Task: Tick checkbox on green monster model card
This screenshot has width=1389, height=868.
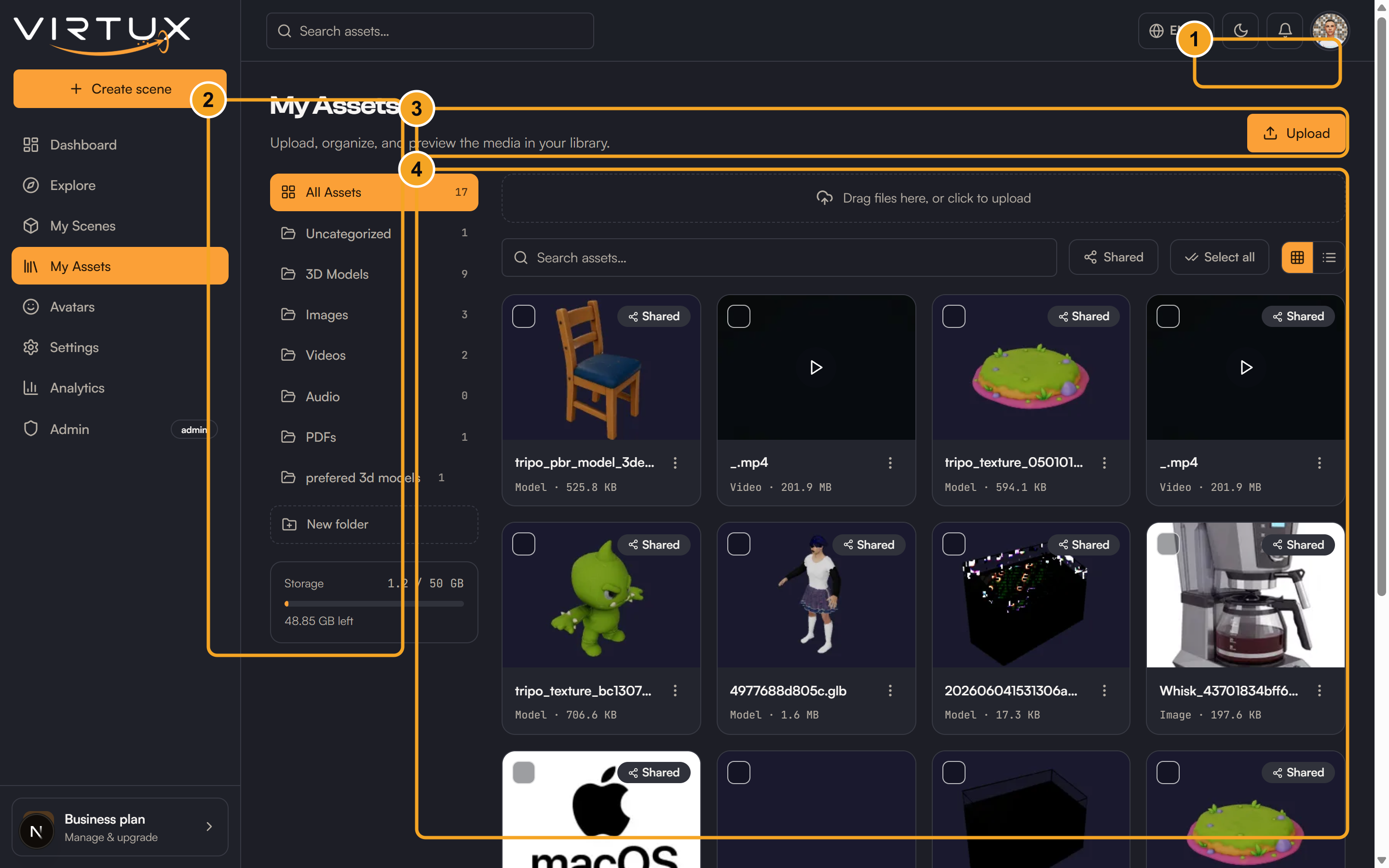Action: 523,544
